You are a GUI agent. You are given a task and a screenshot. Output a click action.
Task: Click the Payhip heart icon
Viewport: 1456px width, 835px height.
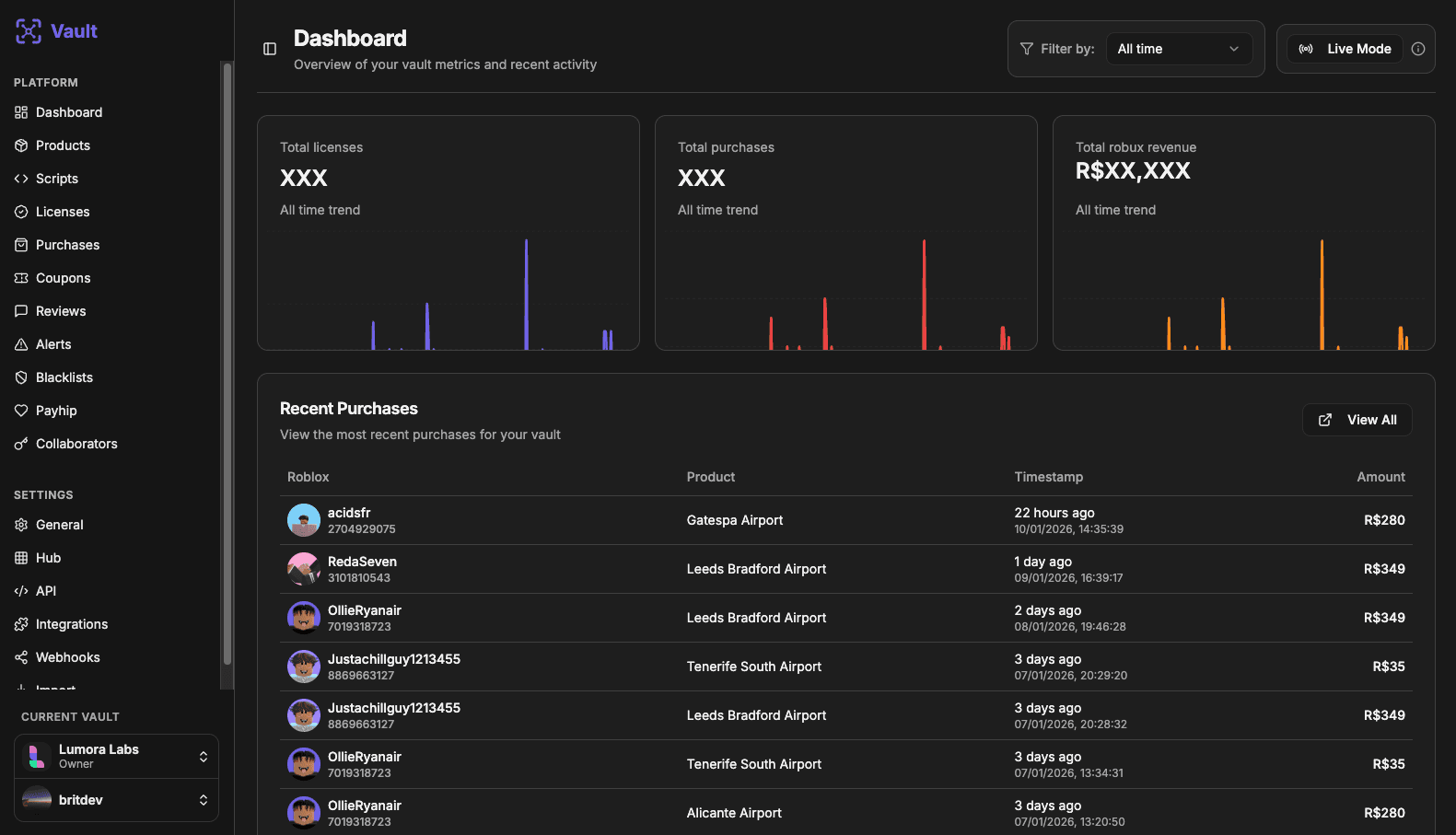[21, 411]
